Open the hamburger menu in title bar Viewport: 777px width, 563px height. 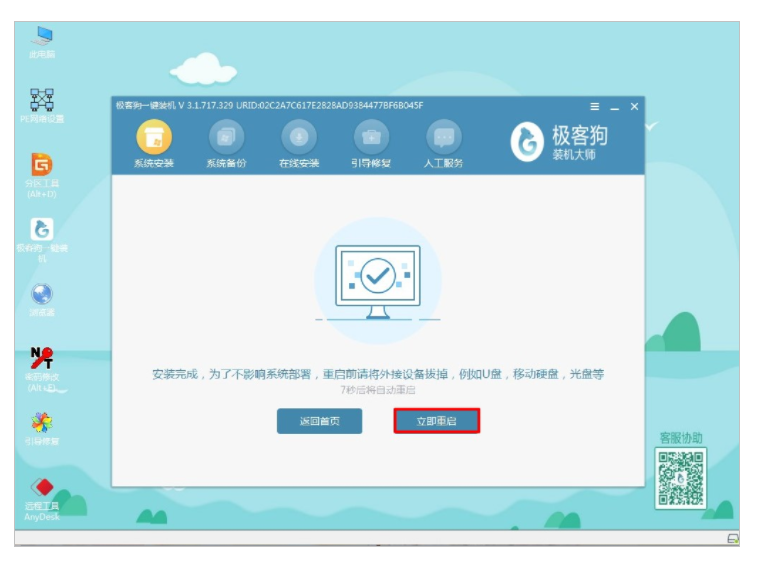[x=594, y=107]
